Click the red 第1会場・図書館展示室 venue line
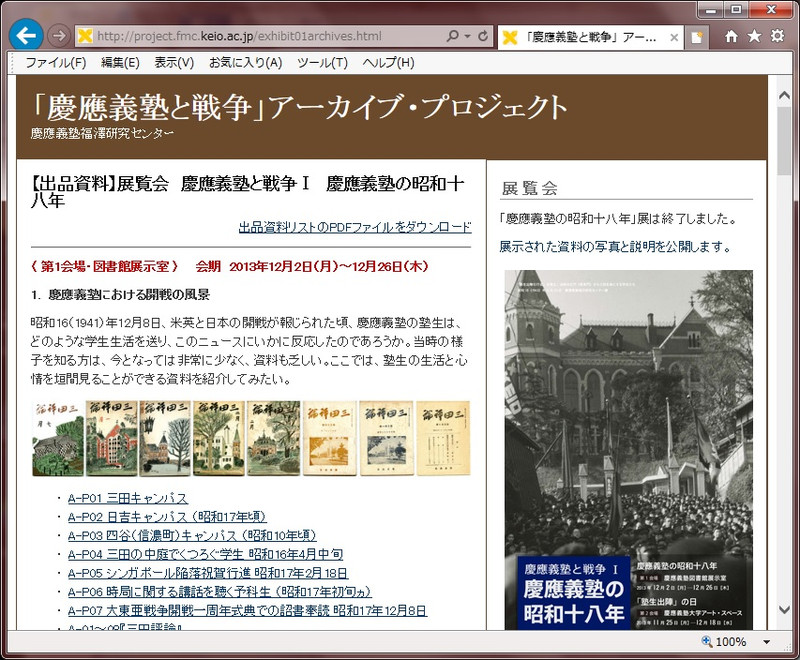 pos(229,266)
